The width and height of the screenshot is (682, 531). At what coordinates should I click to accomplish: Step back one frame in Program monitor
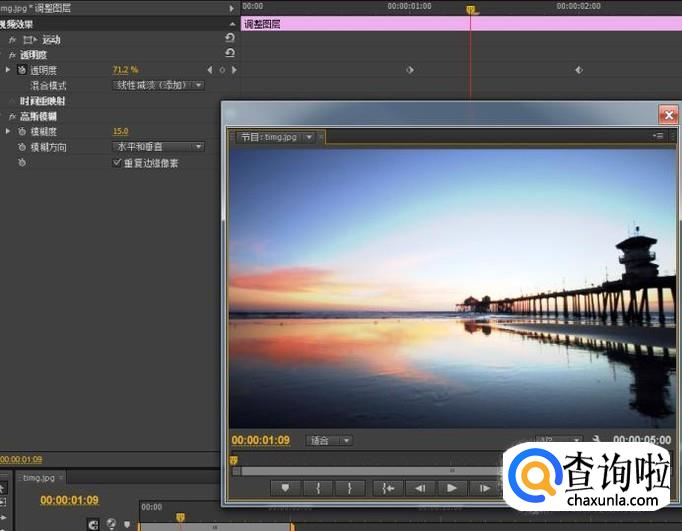tap(420, 488)
